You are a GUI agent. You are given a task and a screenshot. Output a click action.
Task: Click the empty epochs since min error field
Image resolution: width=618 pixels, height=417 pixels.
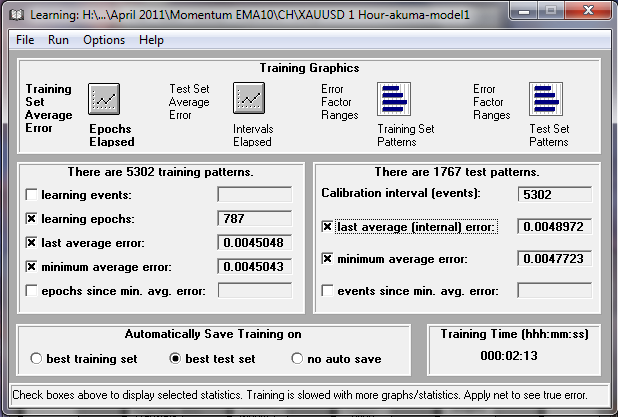click(255, 290)
